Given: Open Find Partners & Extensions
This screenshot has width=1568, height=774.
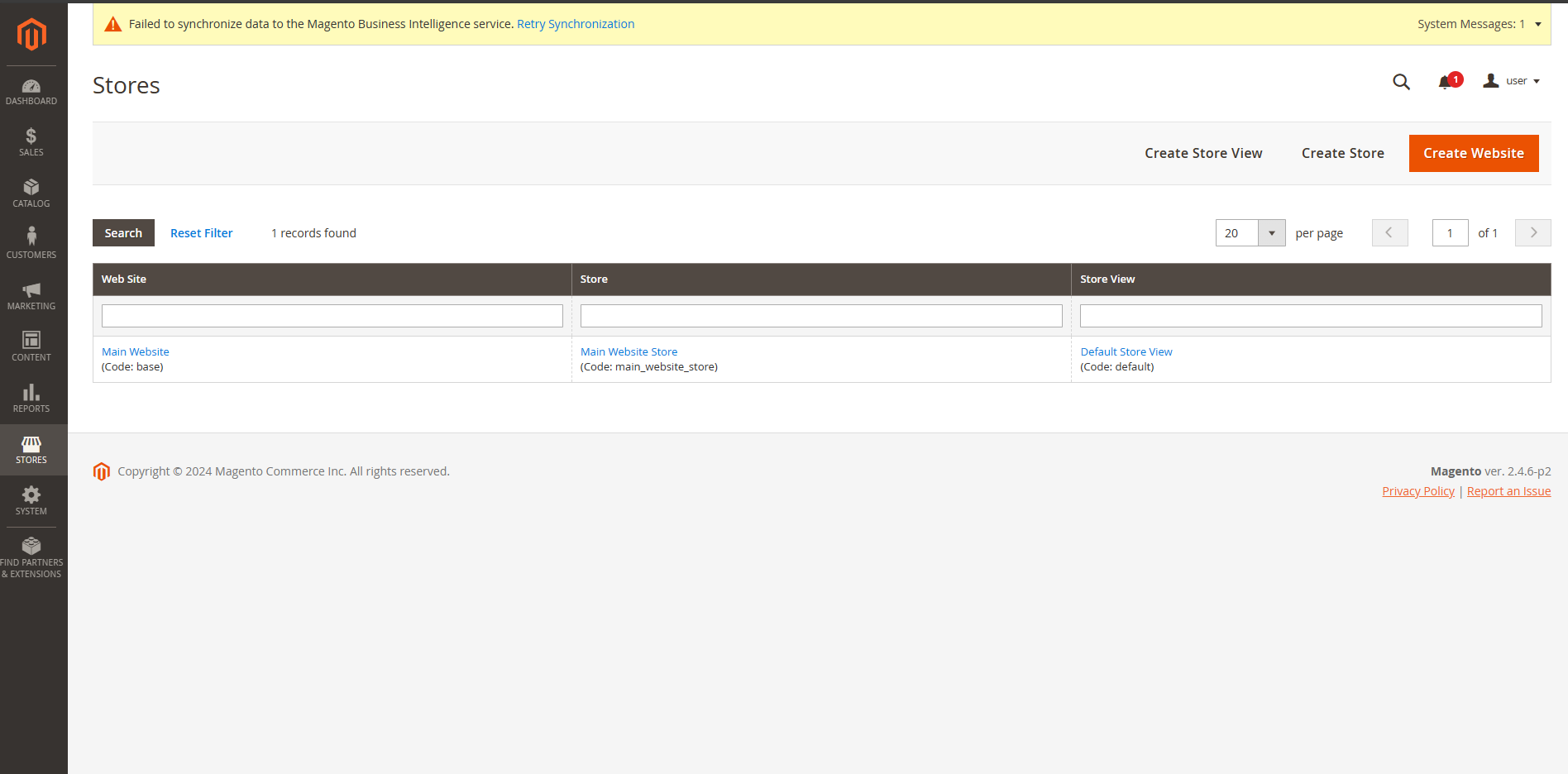Looking at the screenshot, I should click(x=31, y=558).
